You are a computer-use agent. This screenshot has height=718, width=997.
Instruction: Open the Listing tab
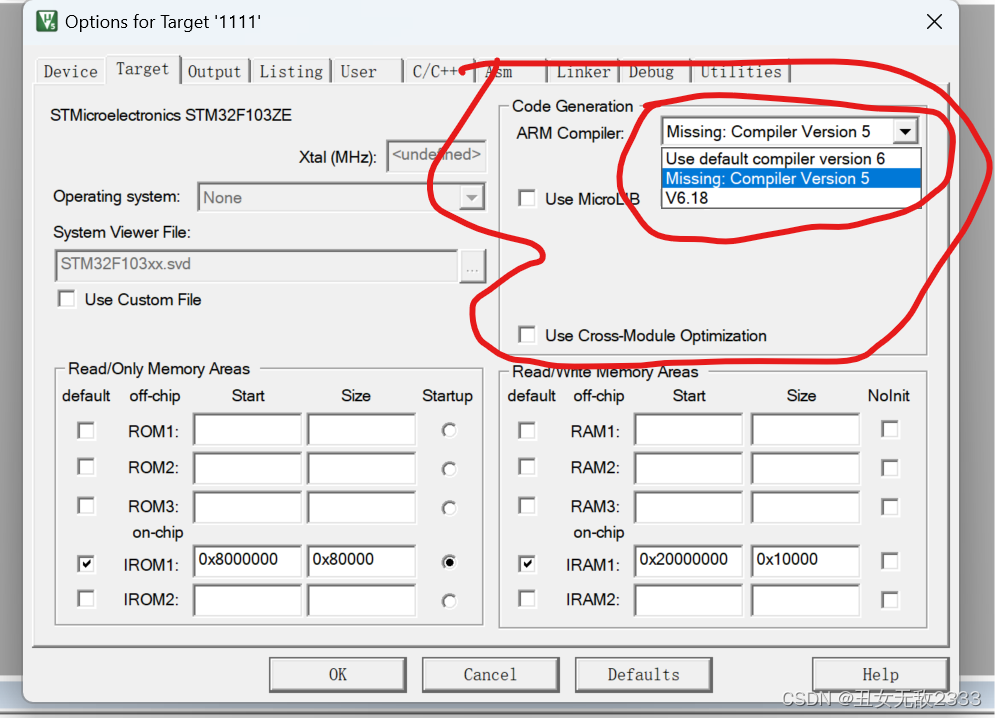pos(291,71)
